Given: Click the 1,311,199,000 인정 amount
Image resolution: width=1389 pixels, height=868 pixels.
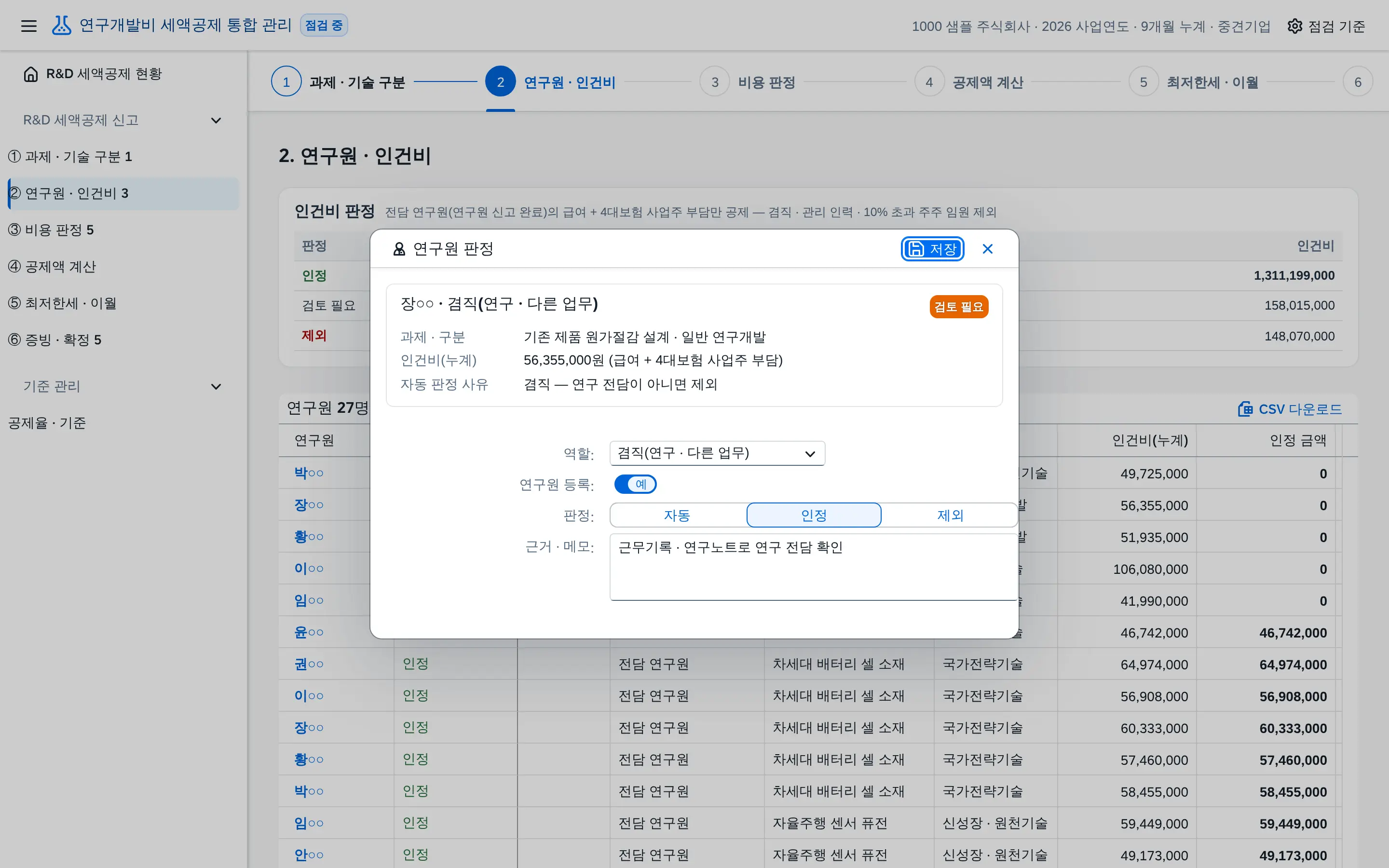Looking at the screenshot, I should 1294,275.
